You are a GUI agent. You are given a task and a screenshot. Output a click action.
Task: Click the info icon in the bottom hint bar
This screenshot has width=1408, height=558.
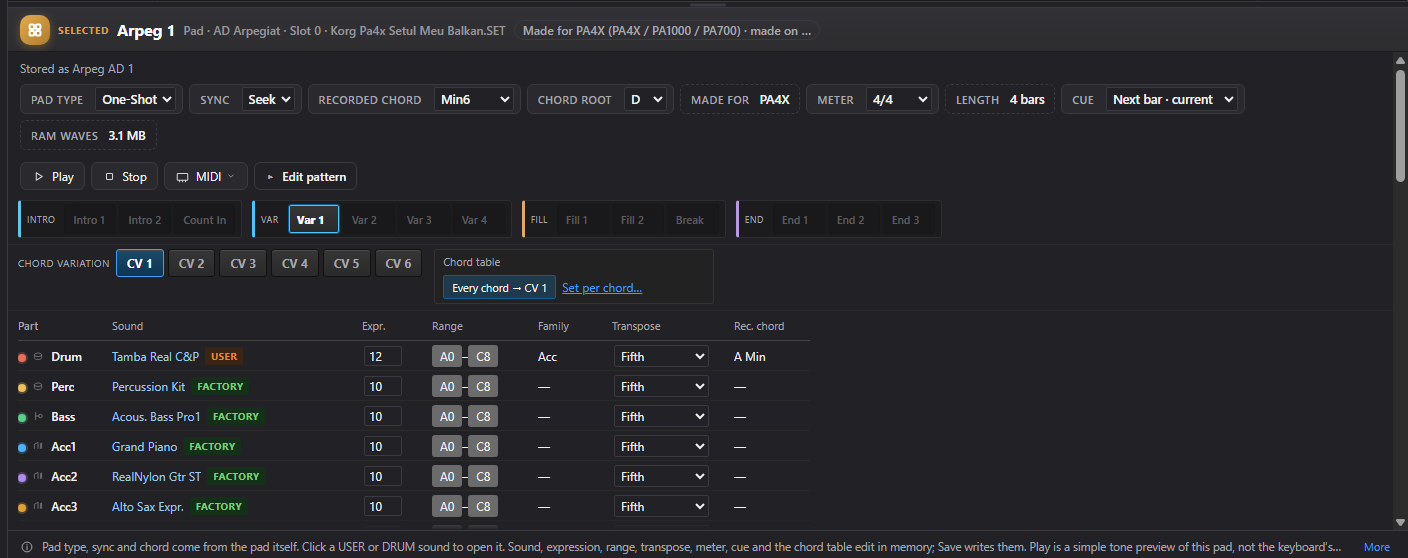26,547
